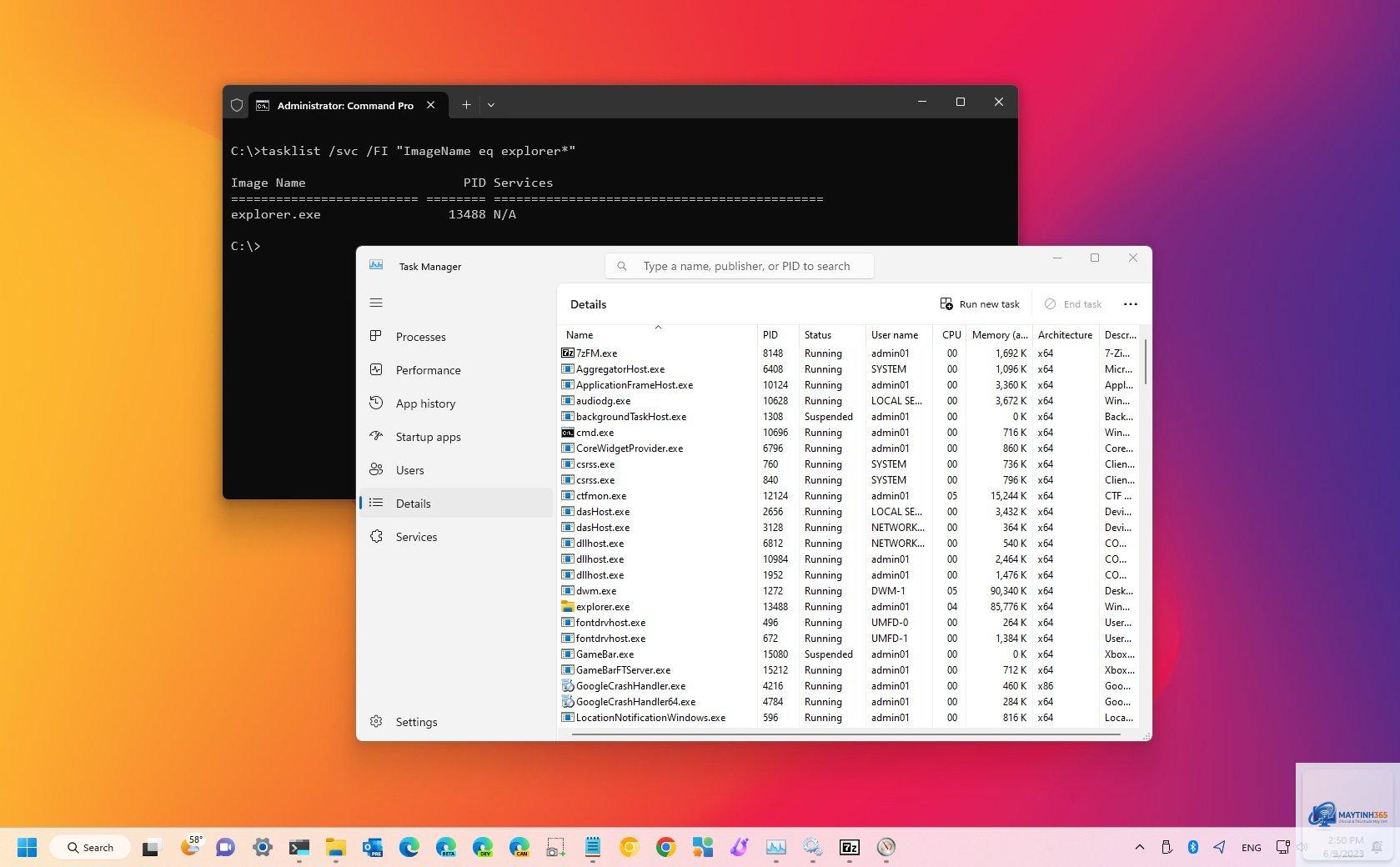The image size is (1400, 867).
Task: Open the weather widget showing 58°
Action: tap(191, 846)
